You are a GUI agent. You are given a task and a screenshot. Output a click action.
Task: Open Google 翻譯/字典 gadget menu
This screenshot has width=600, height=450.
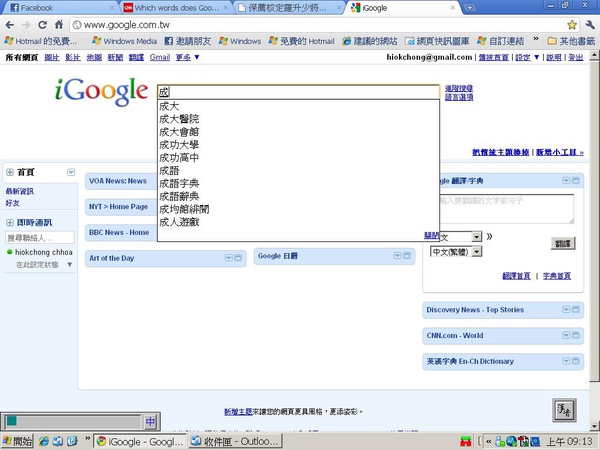pos(566,181)
